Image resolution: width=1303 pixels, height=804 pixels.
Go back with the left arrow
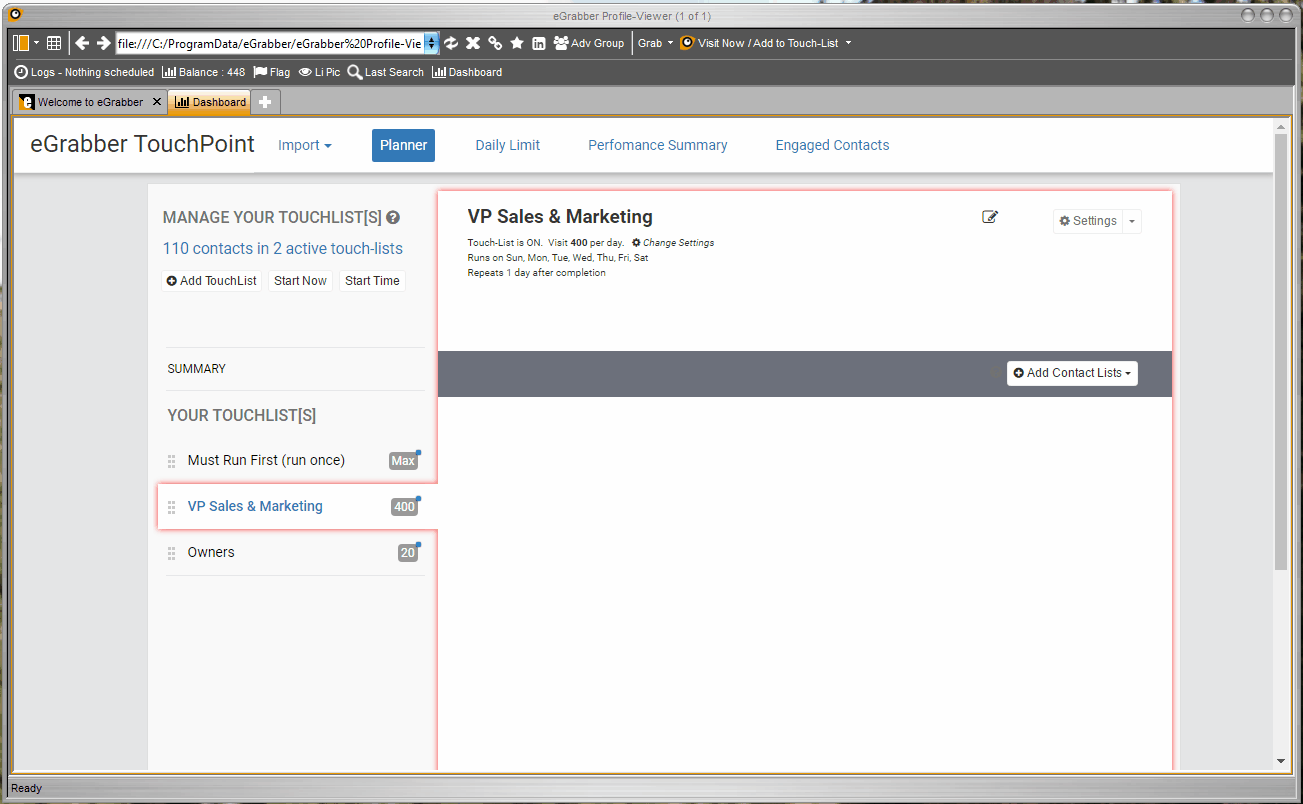[82, 43]
